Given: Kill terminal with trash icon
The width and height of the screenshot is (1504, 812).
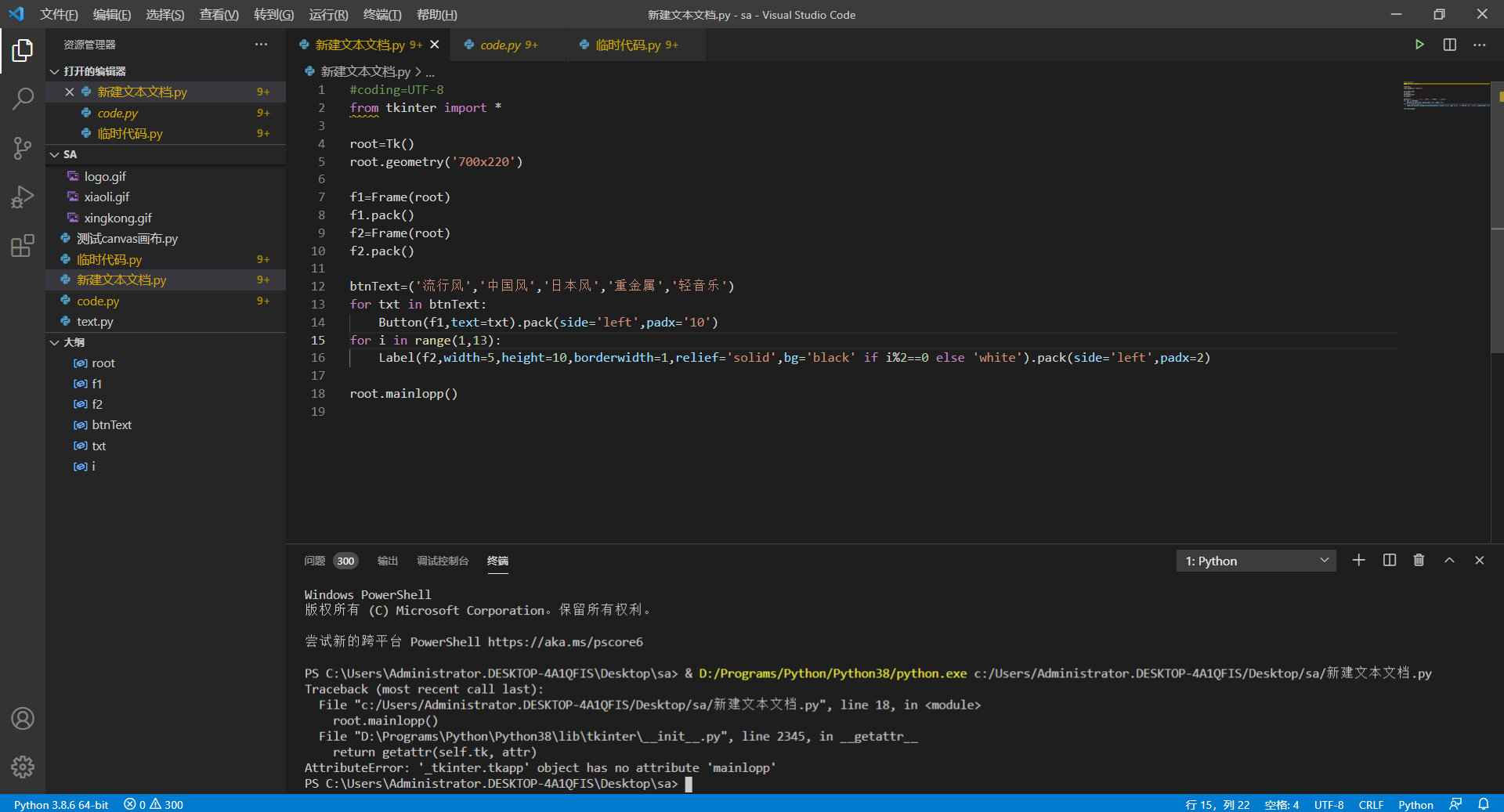Looking at the screenshot, I should [x=1419, y=560].
